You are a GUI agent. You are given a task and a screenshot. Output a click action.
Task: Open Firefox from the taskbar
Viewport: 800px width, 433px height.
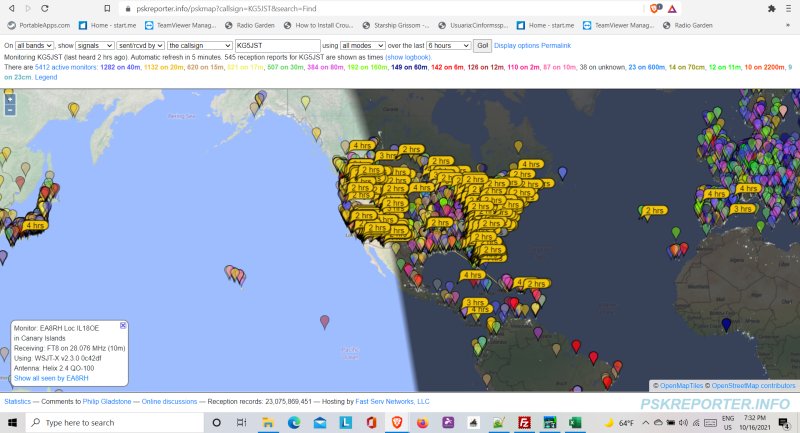(423, 422)
